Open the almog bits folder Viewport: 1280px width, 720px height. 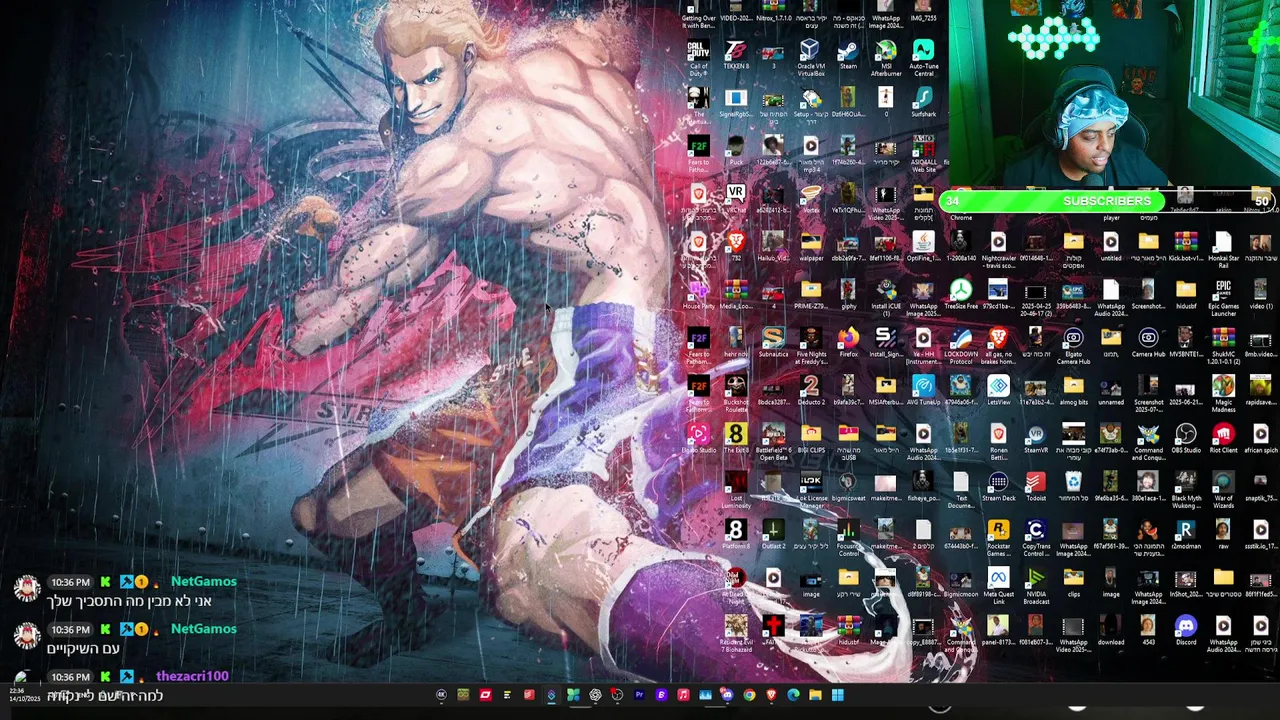(1073, 390)
